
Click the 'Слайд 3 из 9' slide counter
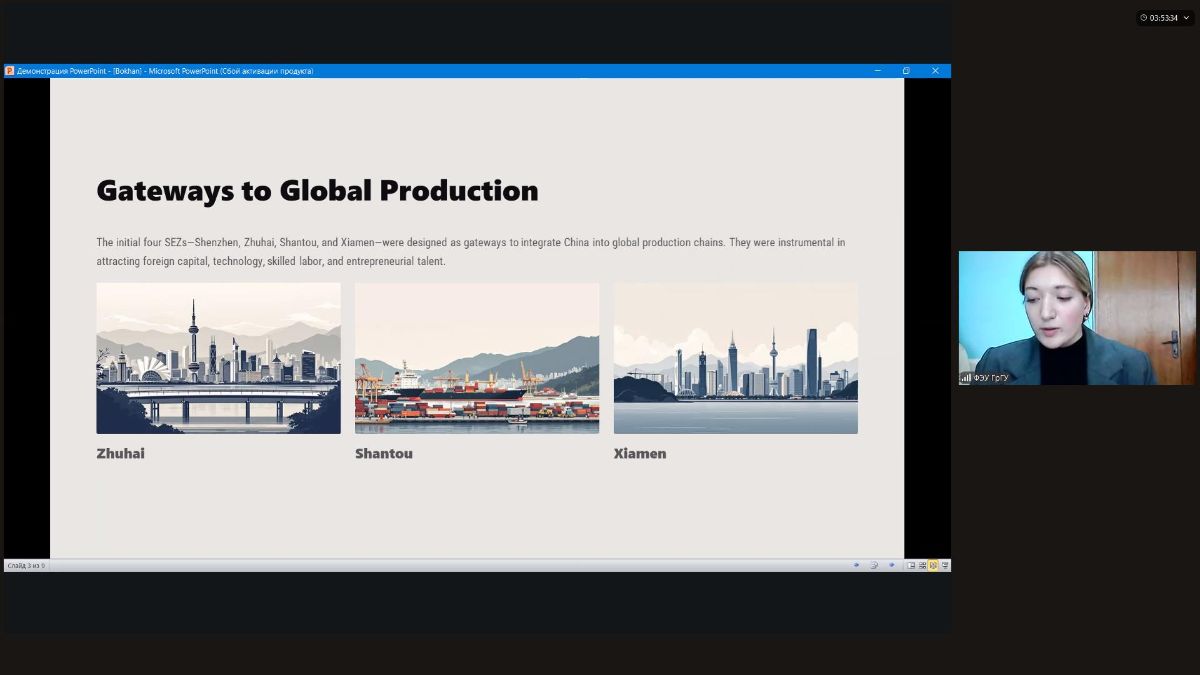pos(26,566)
